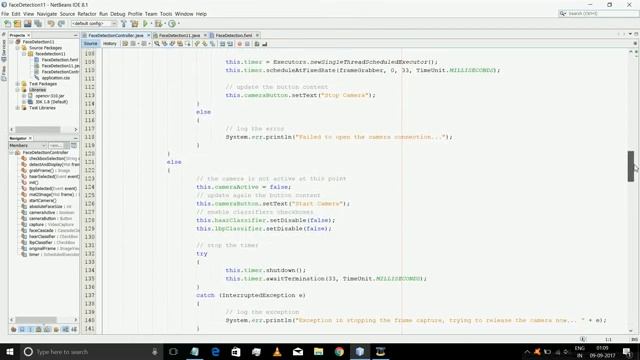Minimize the Projects panel
Viewport: 640px width, 360px height.
tap(76, 36)
